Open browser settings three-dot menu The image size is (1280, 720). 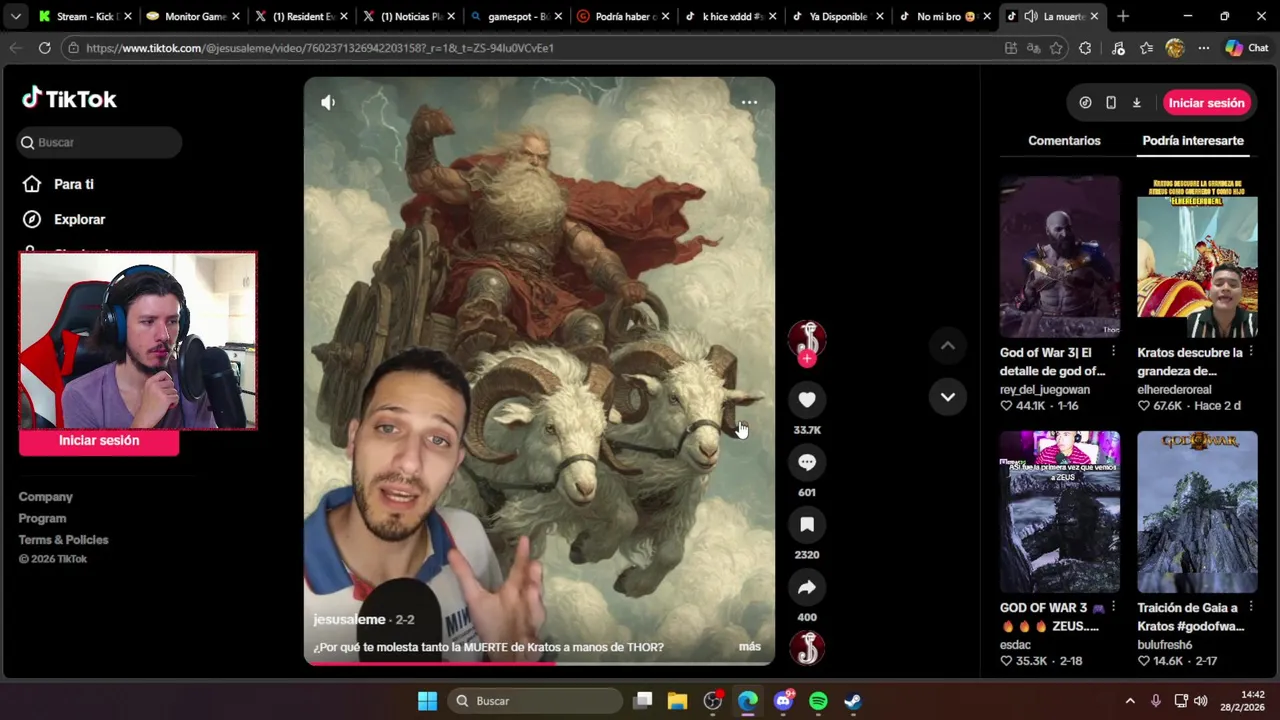click(x=1203, y=48)
